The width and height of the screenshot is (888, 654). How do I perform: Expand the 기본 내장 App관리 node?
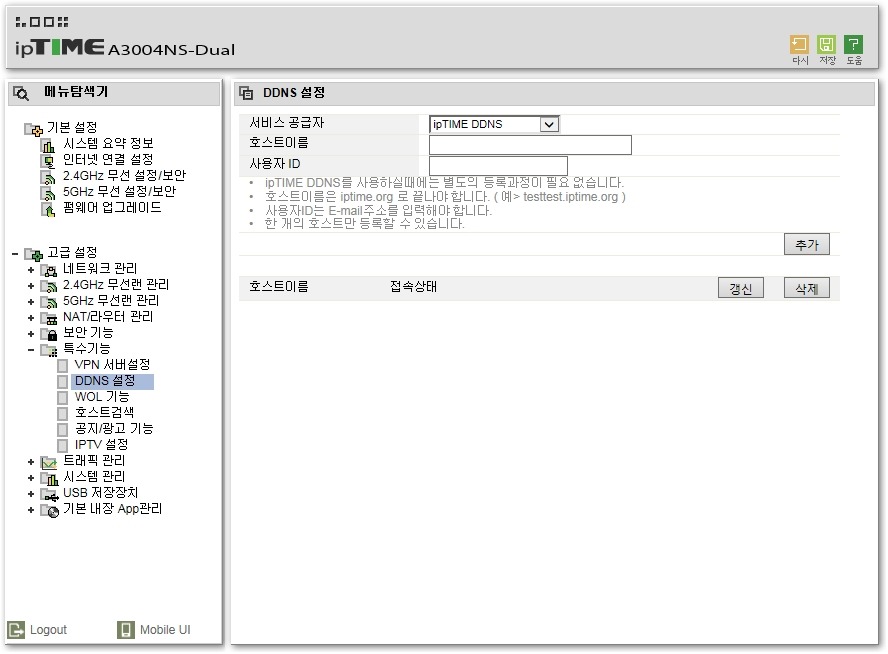pos(31,511)
